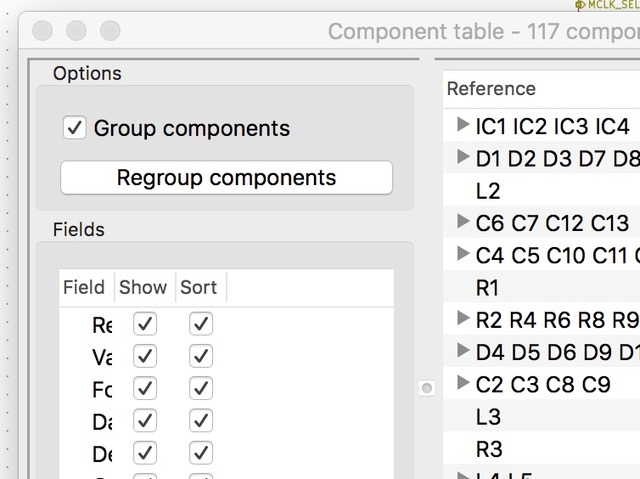Click the Sort column header in Fields
The height and width of the screenshot is (479, 640).
pyautogui.click(x=198, y=287)
